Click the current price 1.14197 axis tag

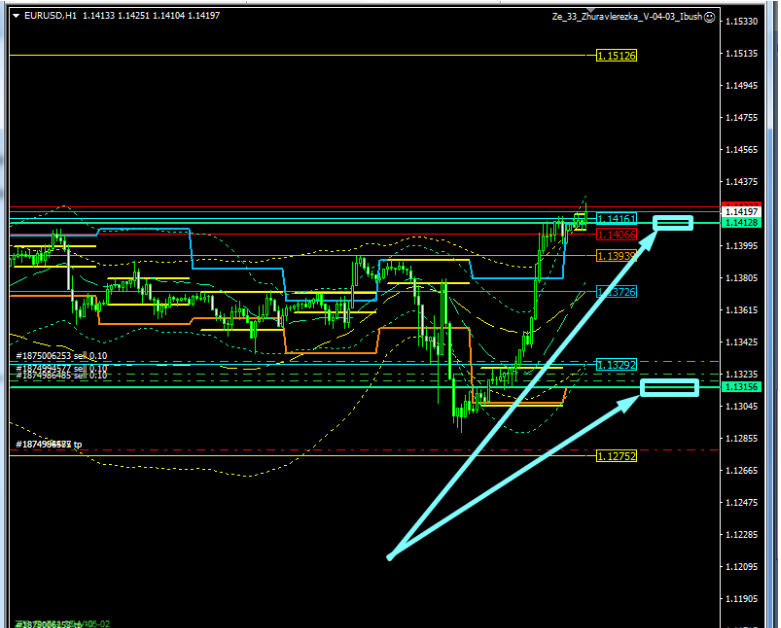tap(743, 212)
